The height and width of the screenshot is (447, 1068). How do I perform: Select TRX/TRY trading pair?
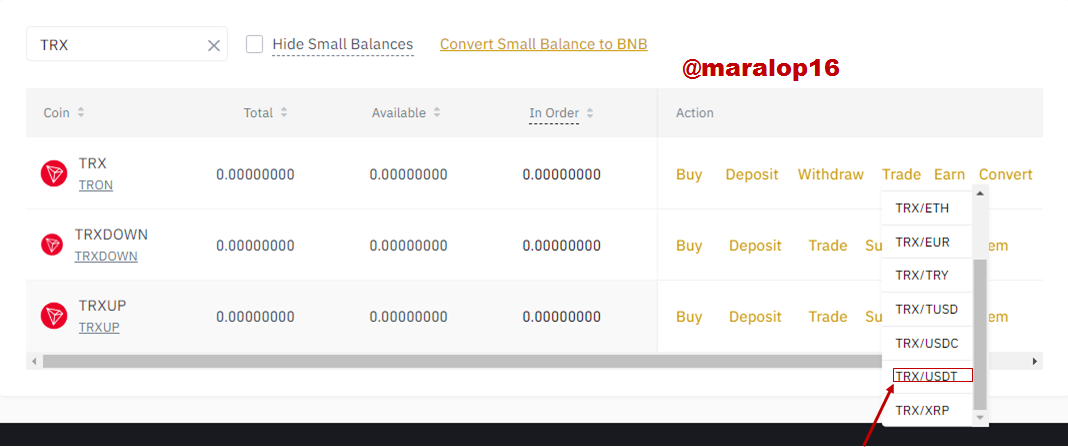[926, 275]
